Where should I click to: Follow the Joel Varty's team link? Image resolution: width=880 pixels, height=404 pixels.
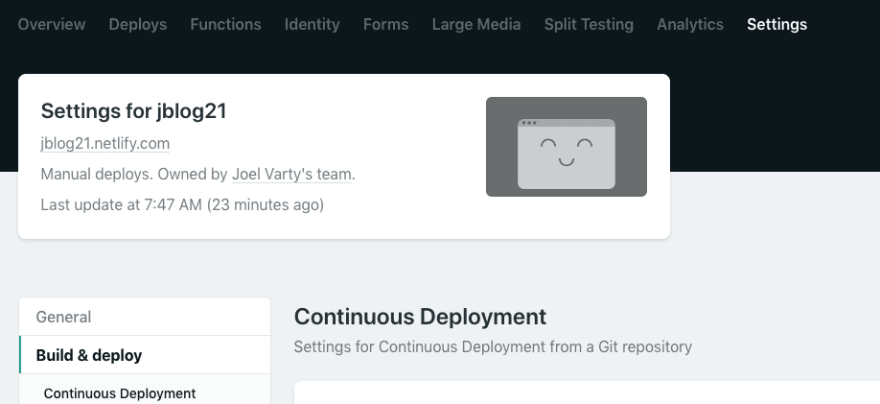point(292,175)
